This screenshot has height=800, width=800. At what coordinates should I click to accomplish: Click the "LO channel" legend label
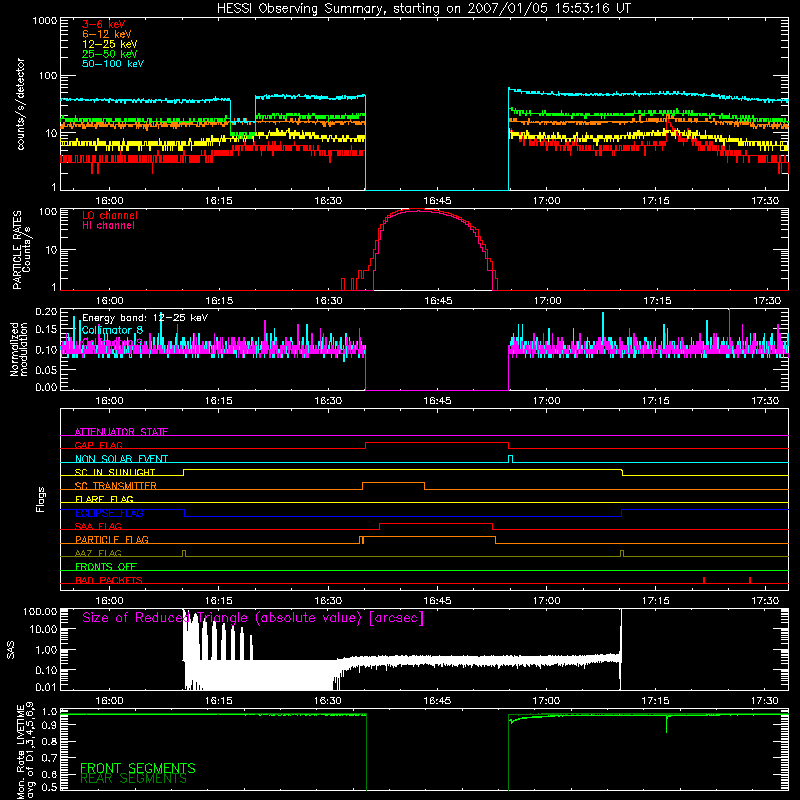(x=110, y=215)
